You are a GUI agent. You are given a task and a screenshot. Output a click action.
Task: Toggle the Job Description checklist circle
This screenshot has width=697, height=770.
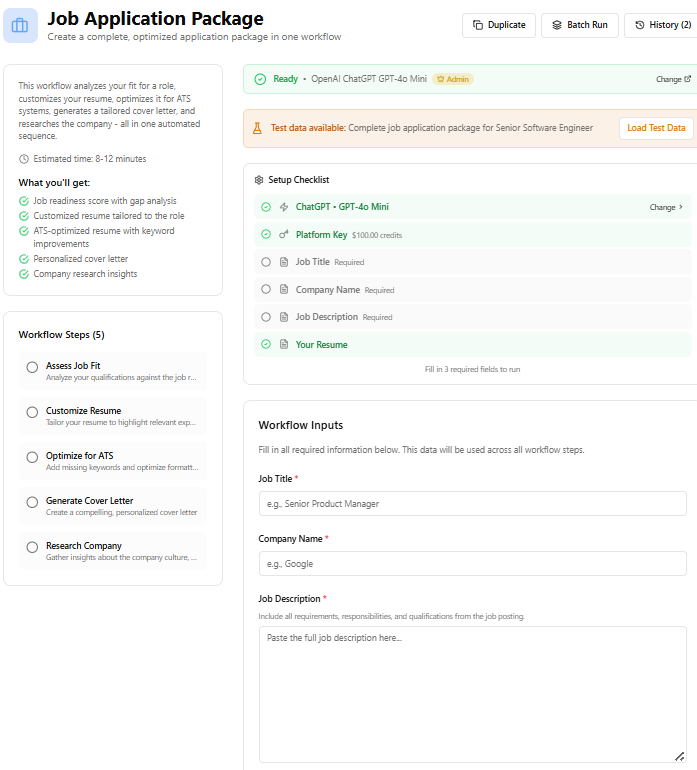266,317
